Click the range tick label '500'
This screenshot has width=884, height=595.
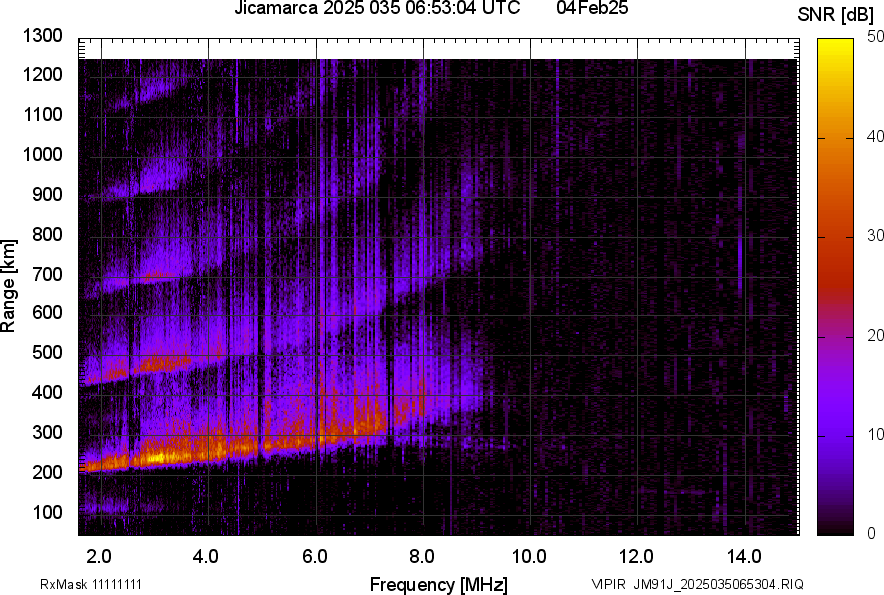pos(47,352)
